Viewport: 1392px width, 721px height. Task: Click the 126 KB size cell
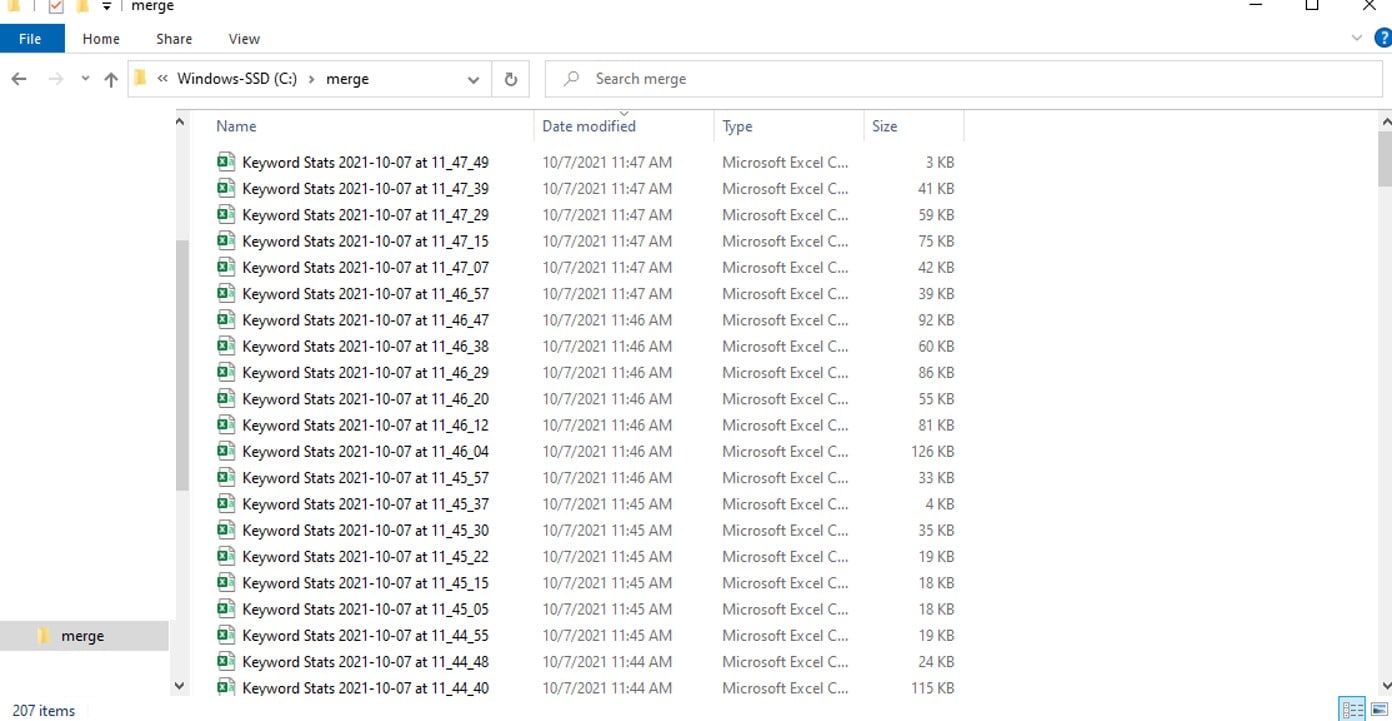(x=932, y=451)
